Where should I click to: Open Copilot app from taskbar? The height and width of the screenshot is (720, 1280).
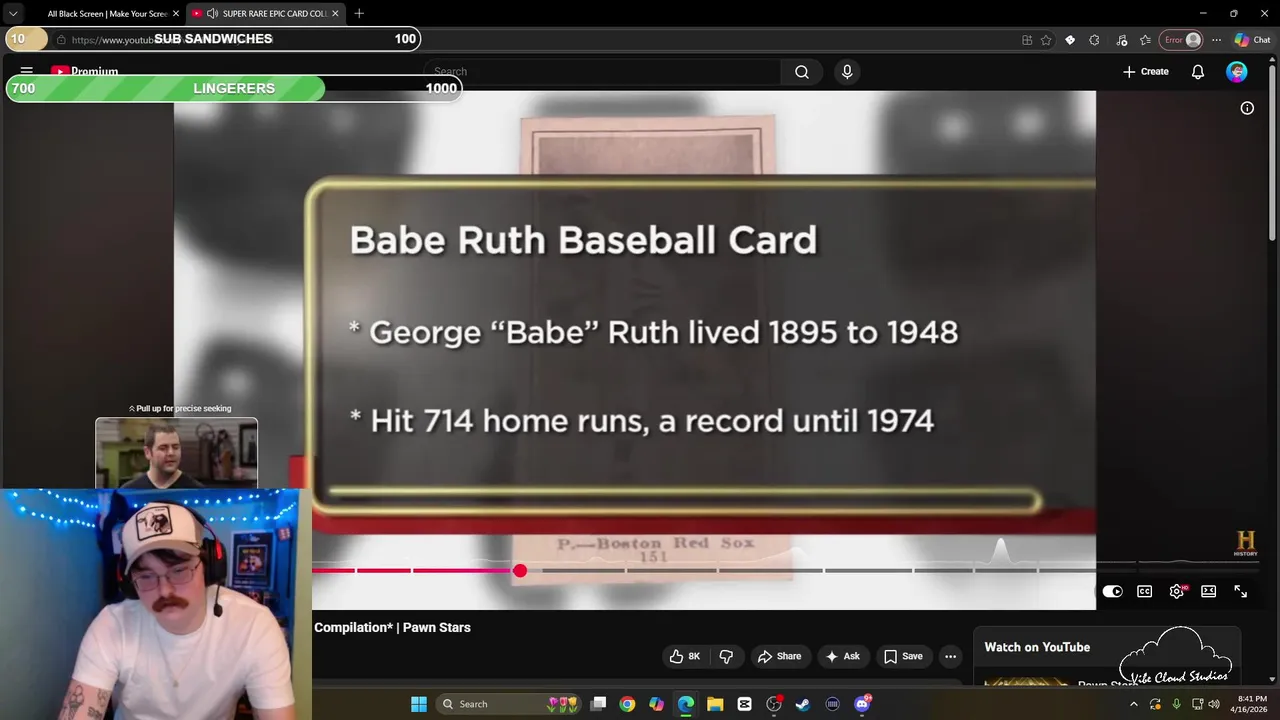click(x=656, y=704)
